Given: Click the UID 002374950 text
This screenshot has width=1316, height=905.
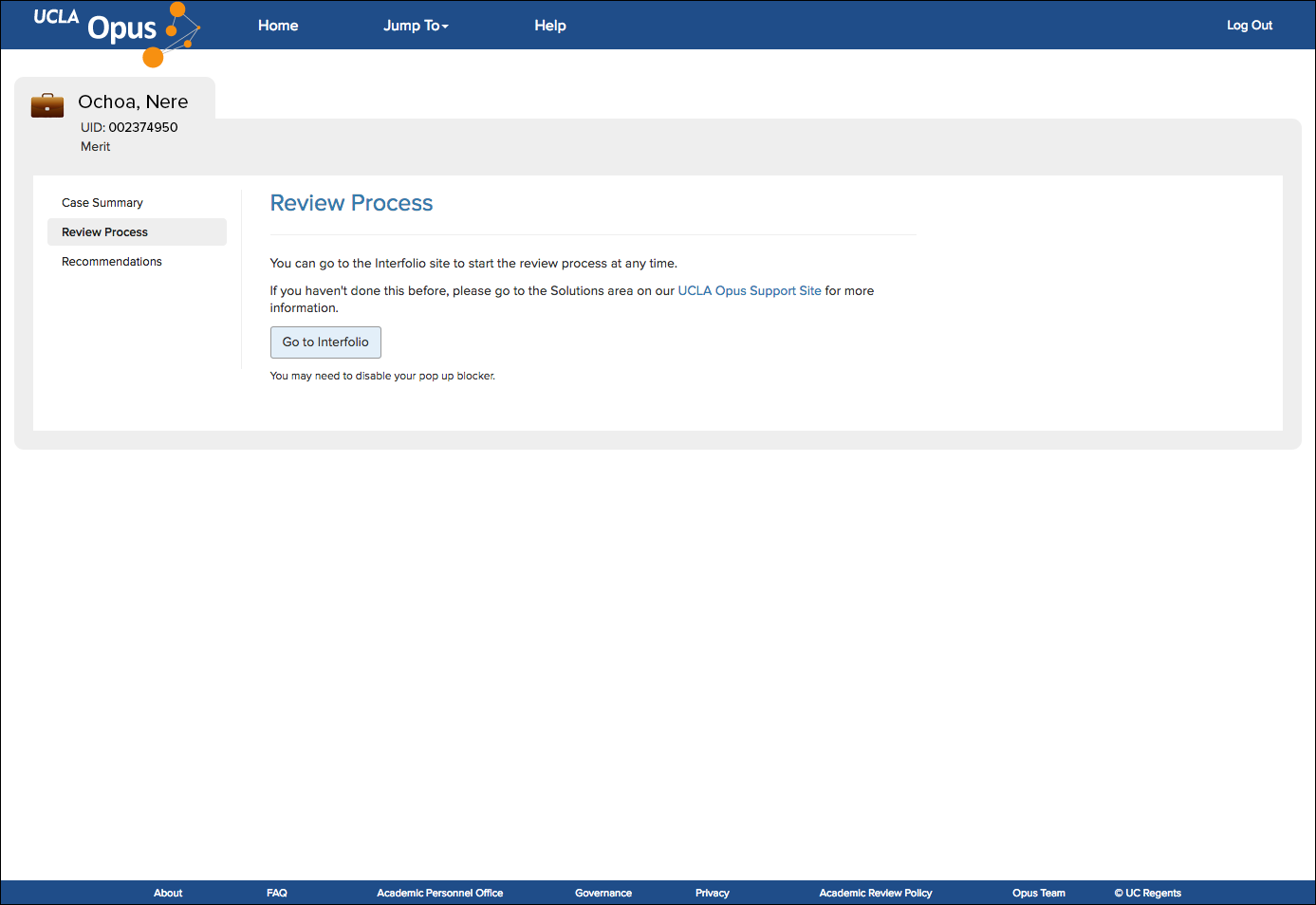Looking at the screenshot, I should [129, 127].
